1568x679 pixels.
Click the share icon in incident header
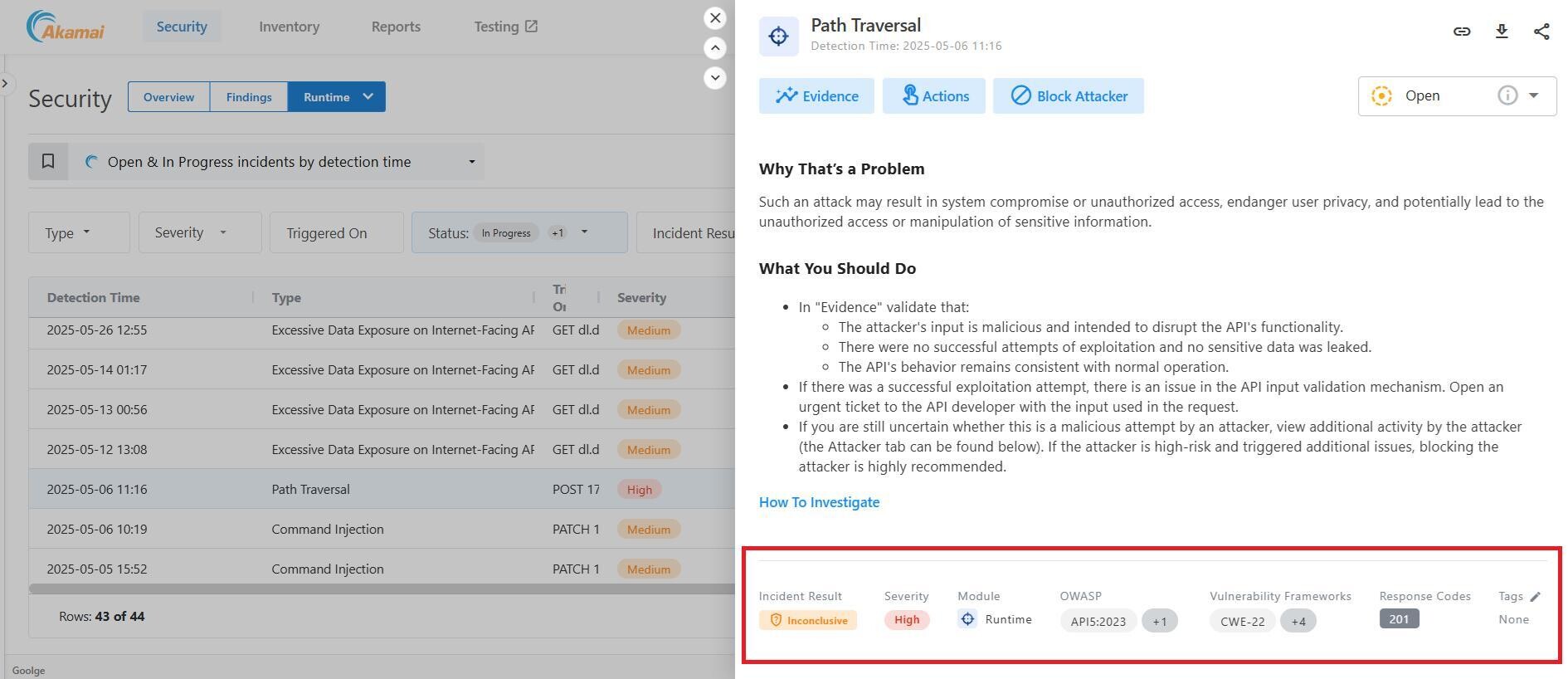coord(1541,32)
